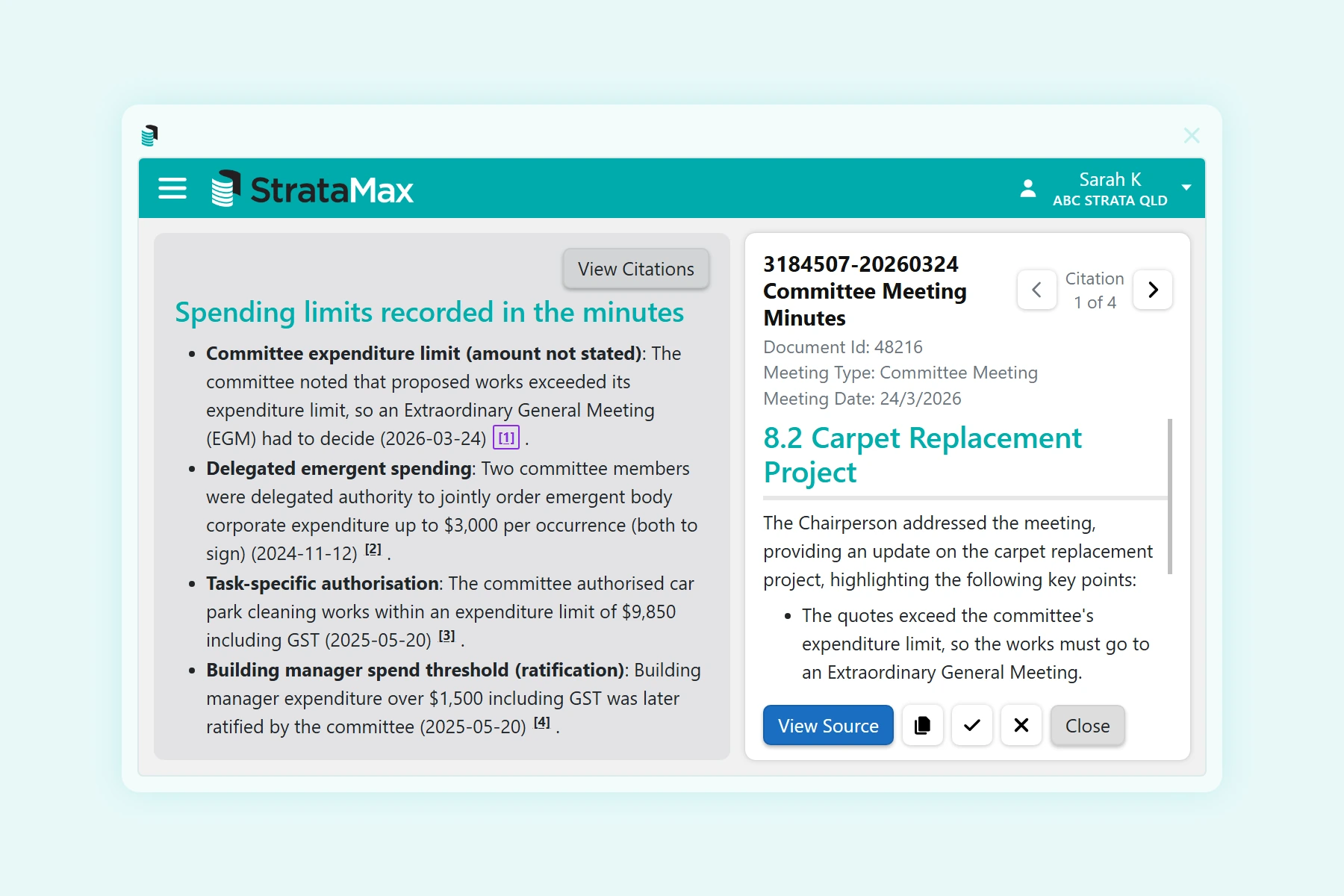Viewport: 1344px width, 896px height.
Task: Click the user profile avatar icon
Action: tap(1028, 188)
